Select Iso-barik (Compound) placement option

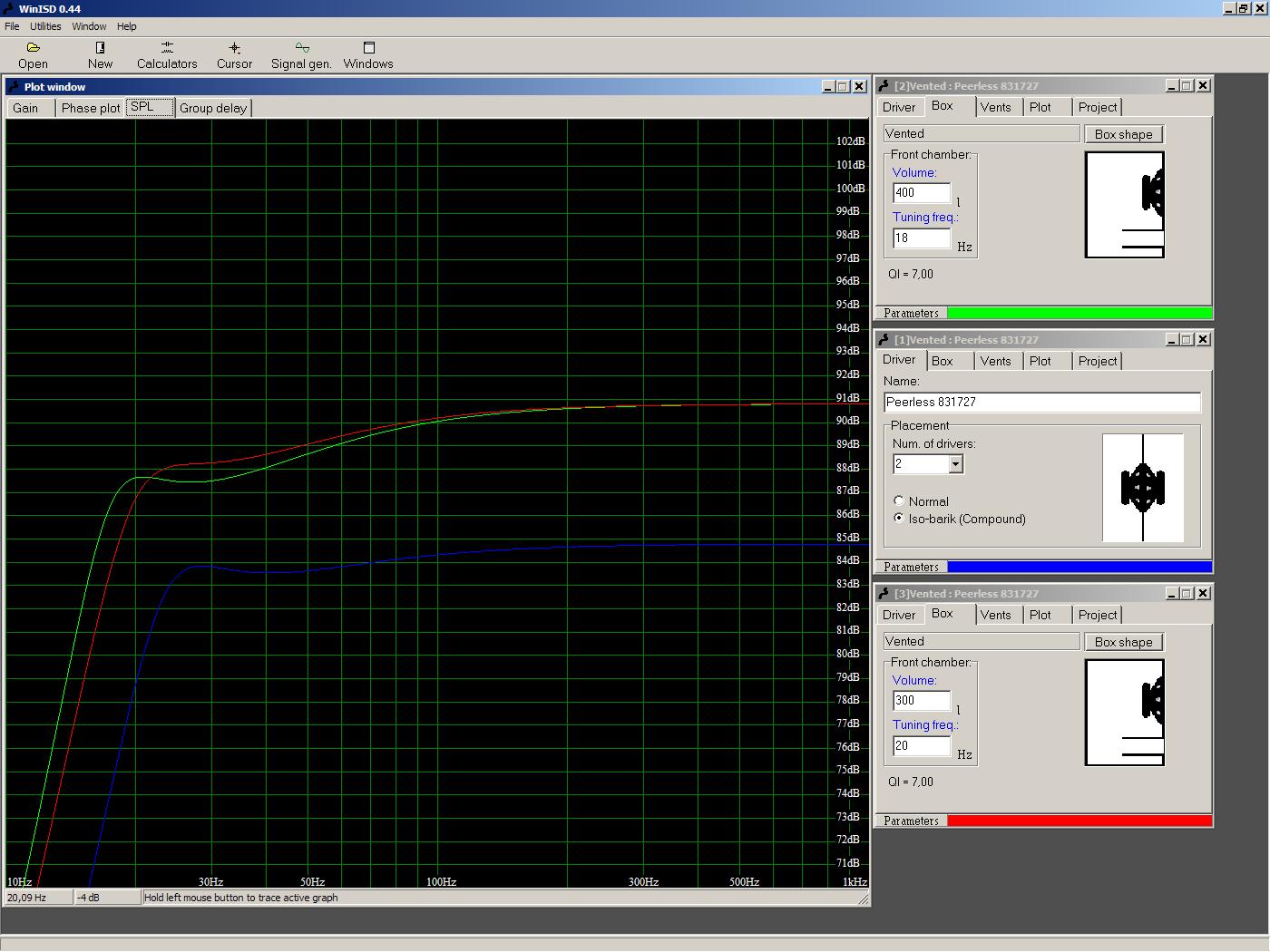899,519
